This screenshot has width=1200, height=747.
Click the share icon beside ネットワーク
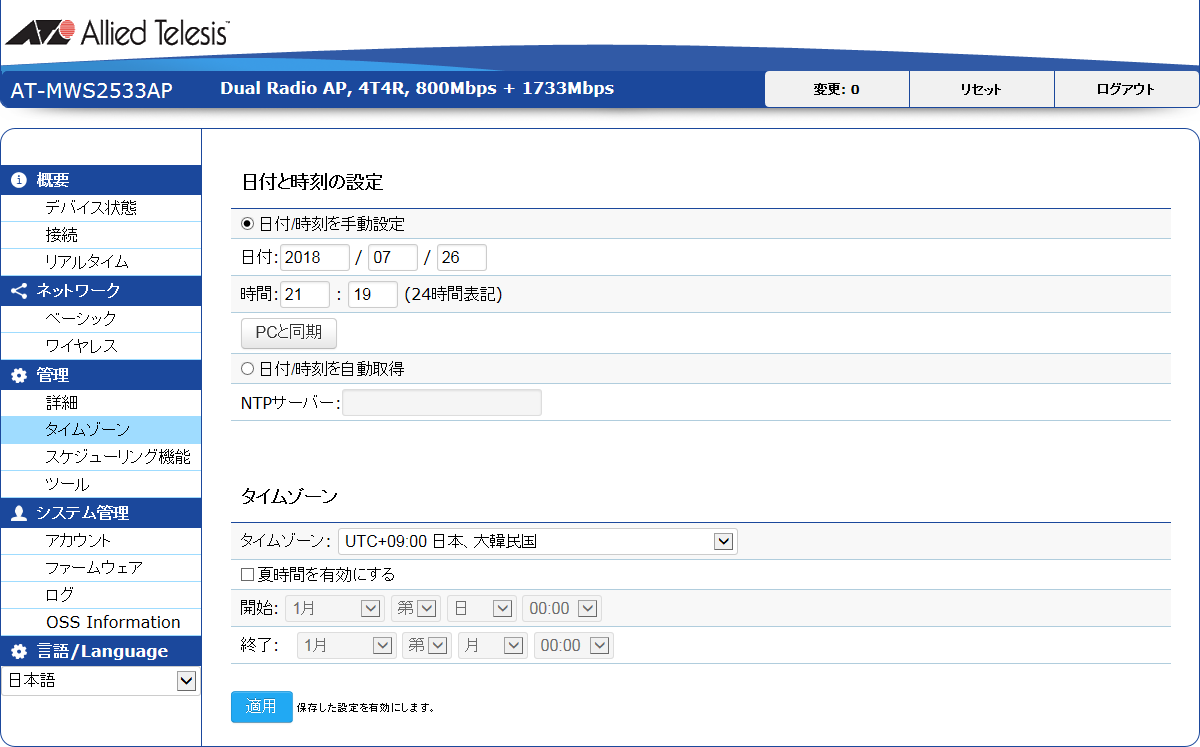(18, 291)
